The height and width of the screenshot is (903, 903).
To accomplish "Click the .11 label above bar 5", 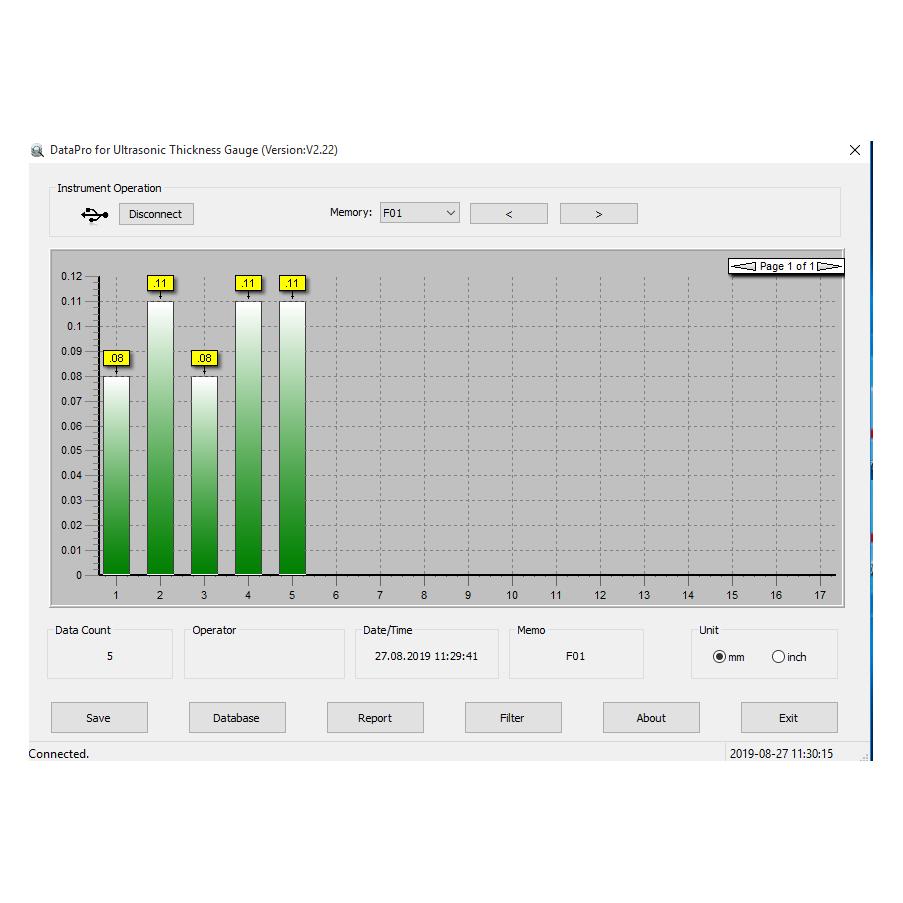I will (293, 283).
